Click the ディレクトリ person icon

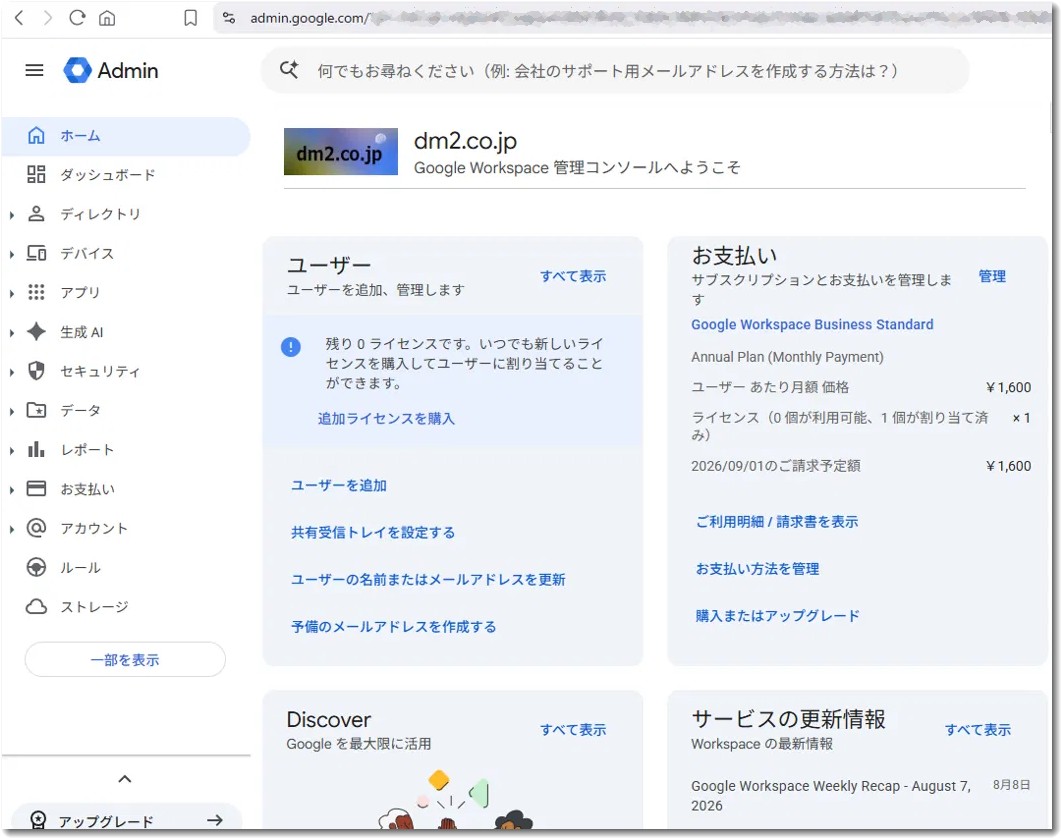click(36, 214)
